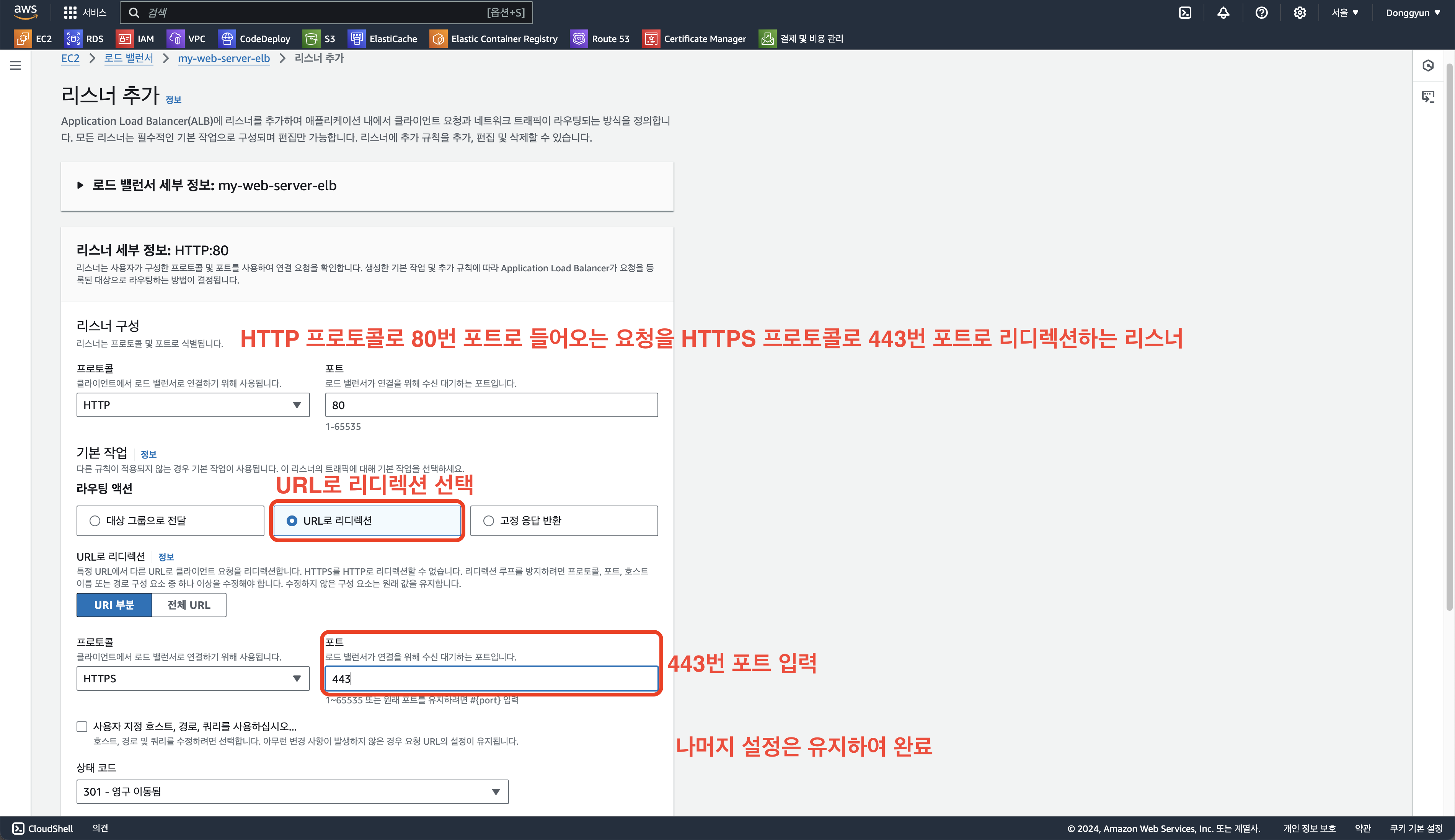
Task: Open Route 53 shortcut icon
Action: pyautogui.click(x=579, y=39)
